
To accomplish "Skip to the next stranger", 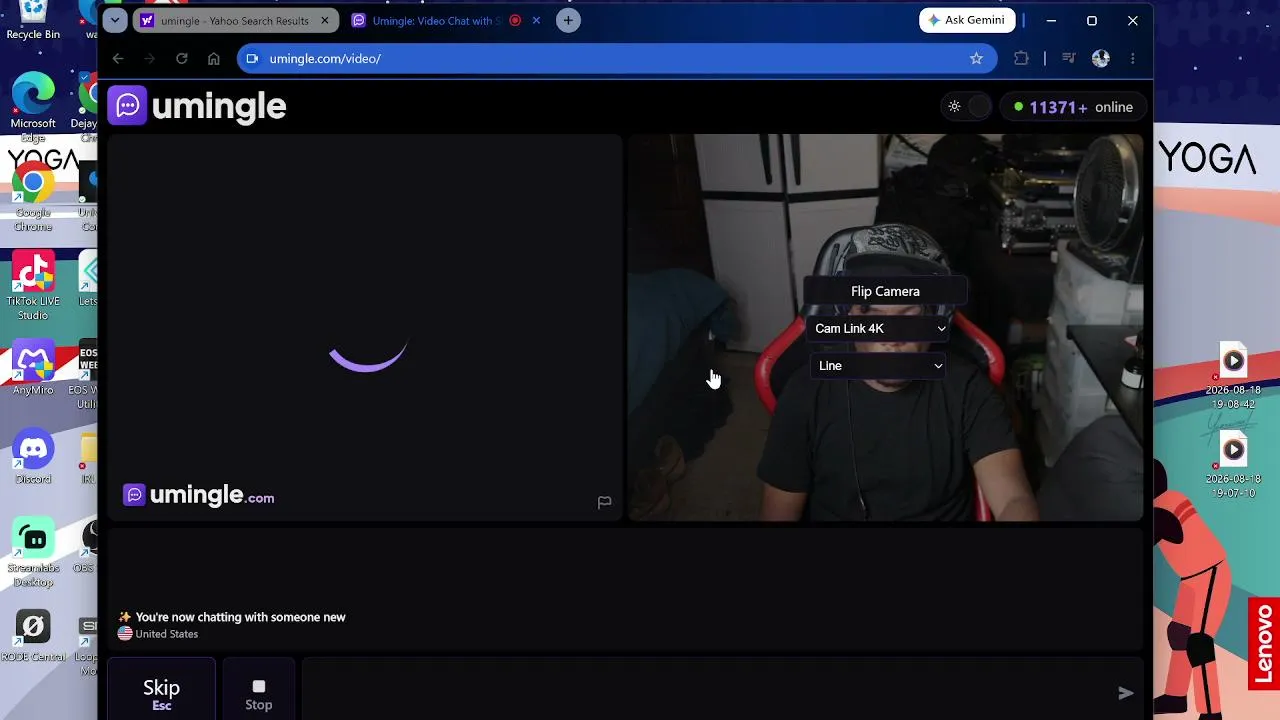I will coord(161,690).
